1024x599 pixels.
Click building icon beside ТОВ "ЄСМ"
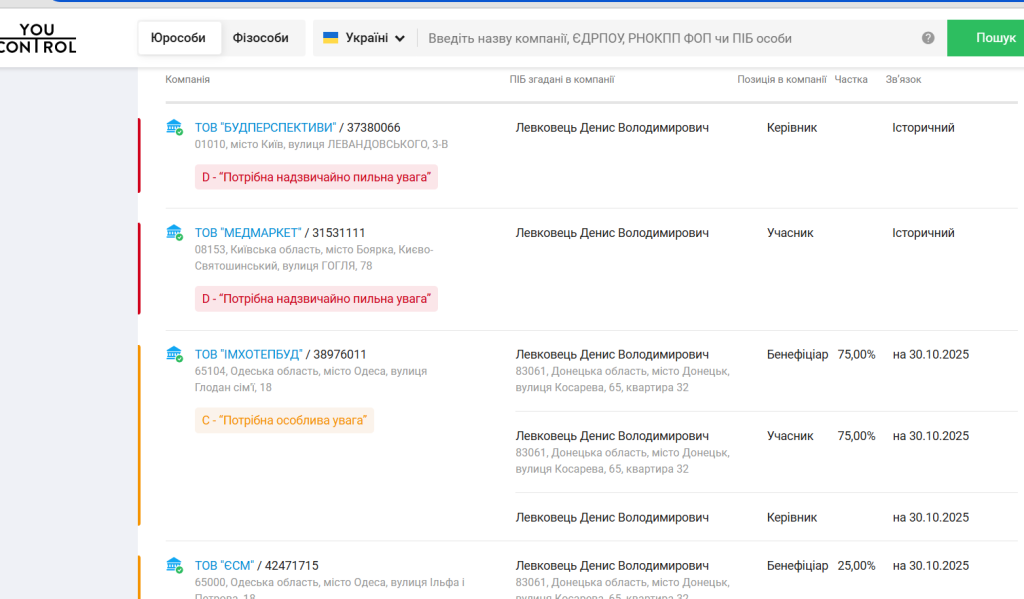click(x=175, y=565)
